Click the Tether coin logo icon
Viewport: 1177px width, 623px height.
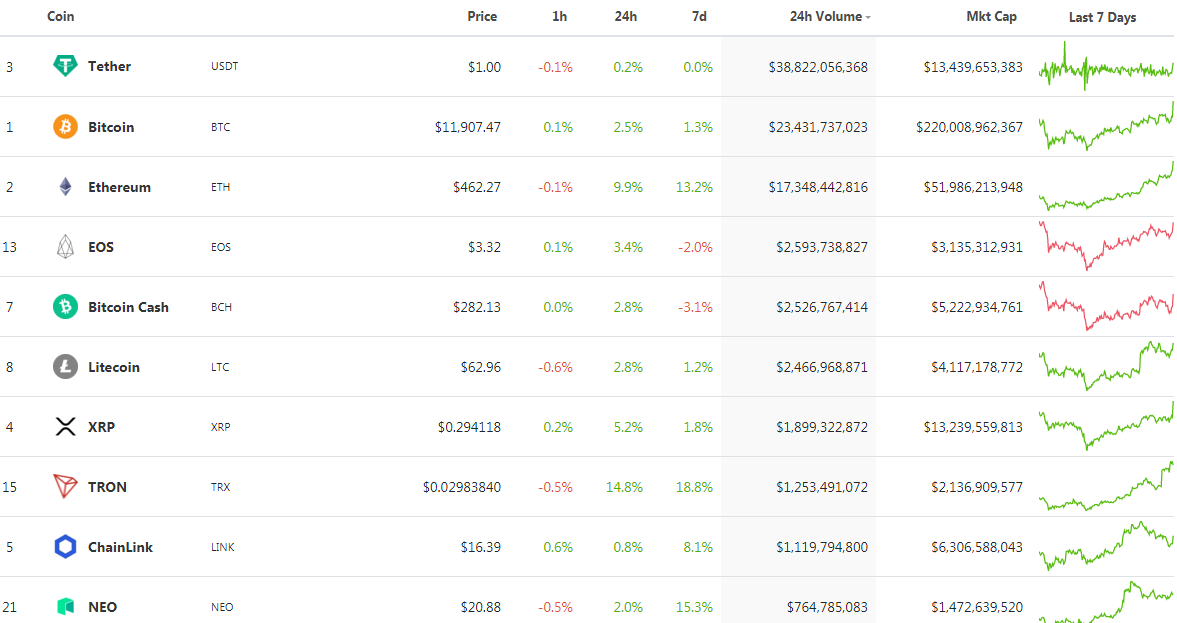coord(65,66)
